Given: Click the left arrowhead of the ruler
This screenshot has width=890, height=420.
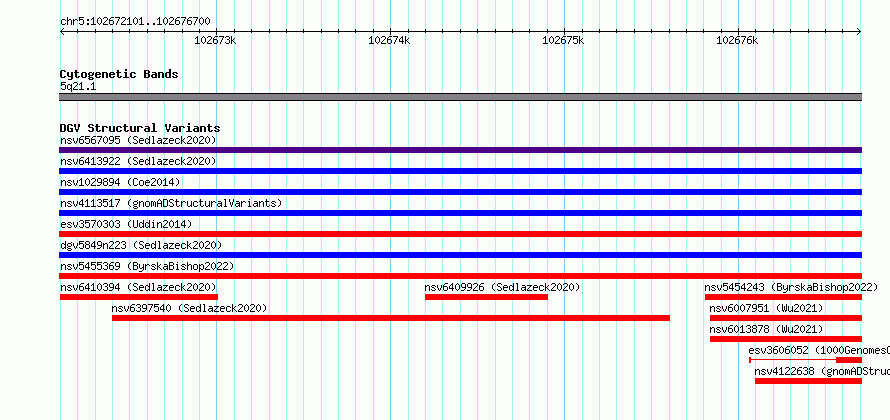Looking at the screenshot, I should [62, 32].
